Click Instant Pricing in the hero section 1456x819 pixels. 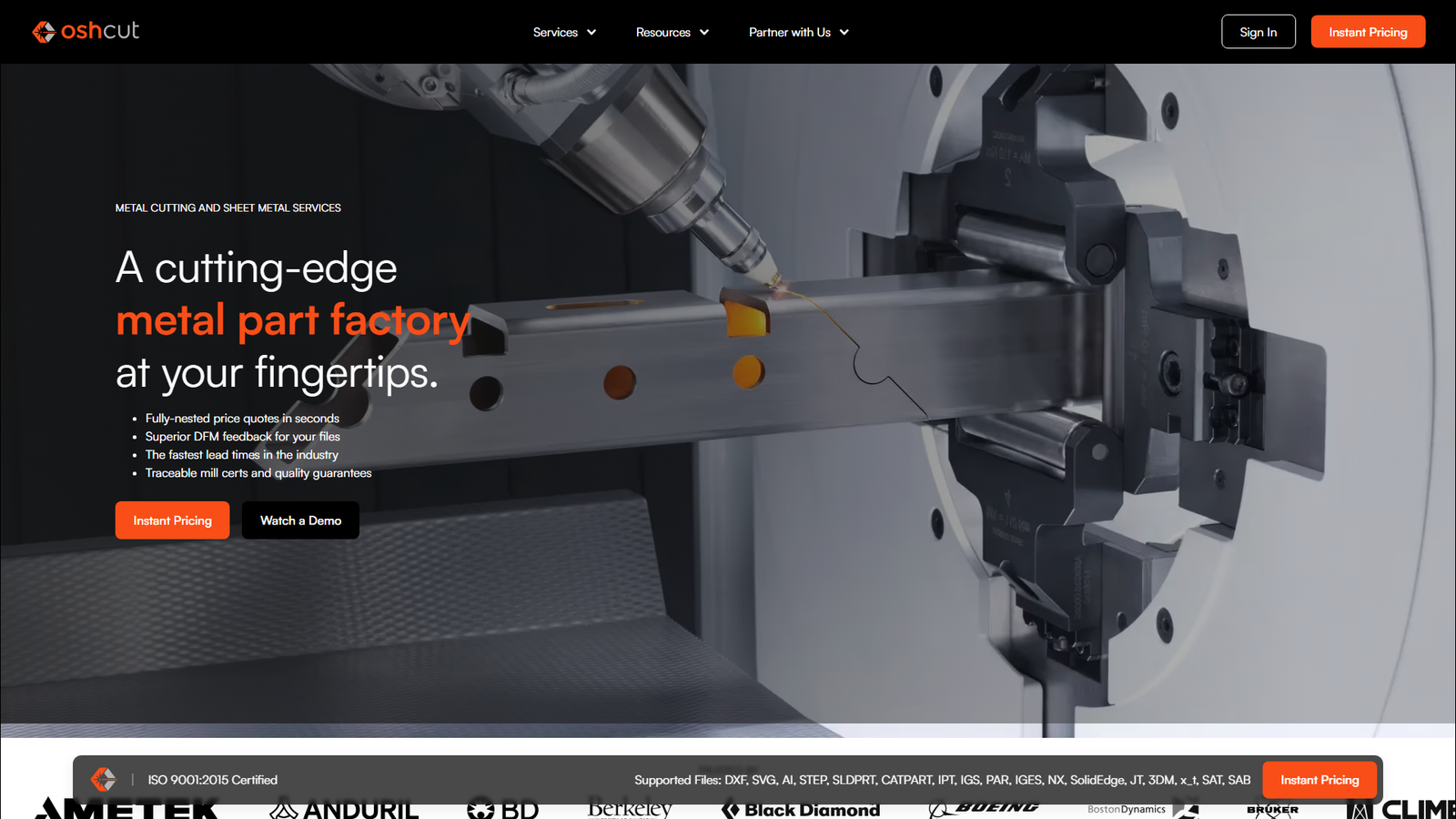[x=172, y=520]
